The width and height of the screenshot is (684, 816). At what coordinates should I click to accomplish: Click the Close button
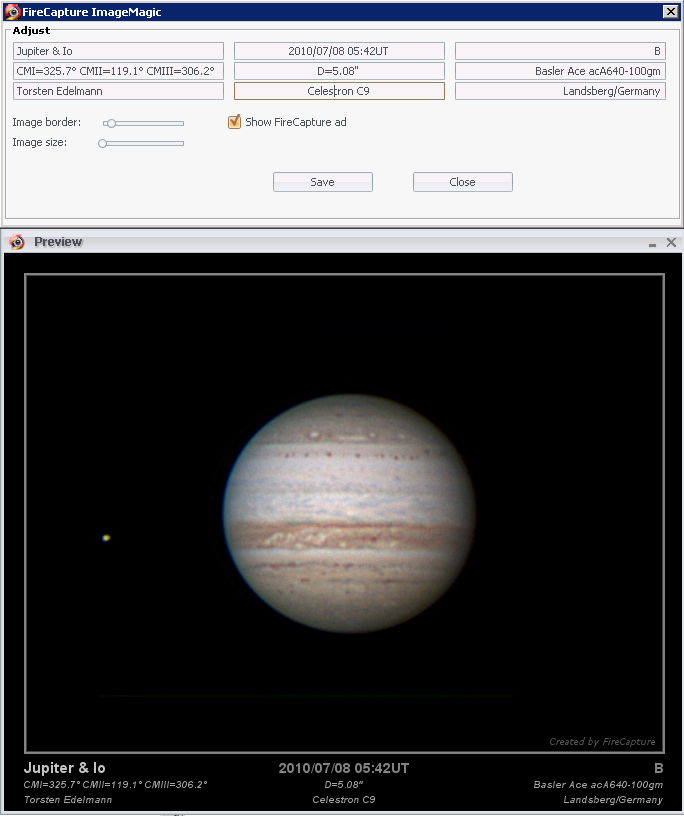463,182
